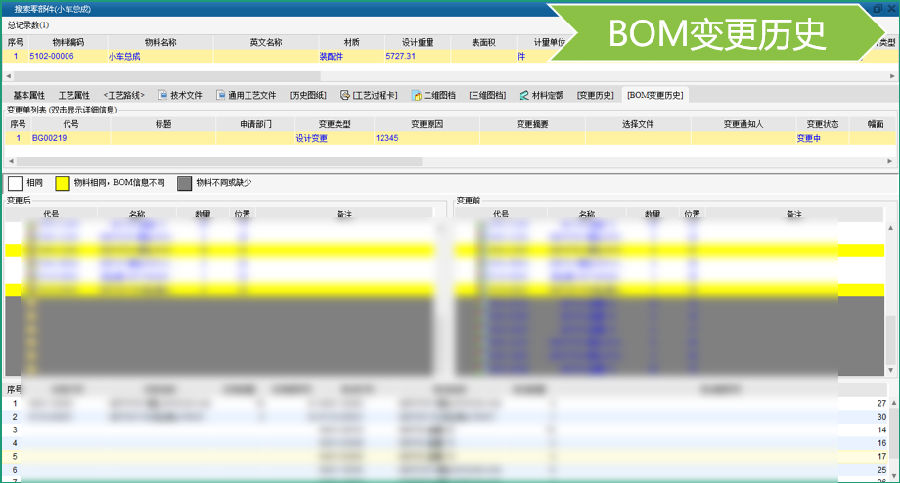
Task: Switch to the <工艺路线> tab
Action: point(124,95)
